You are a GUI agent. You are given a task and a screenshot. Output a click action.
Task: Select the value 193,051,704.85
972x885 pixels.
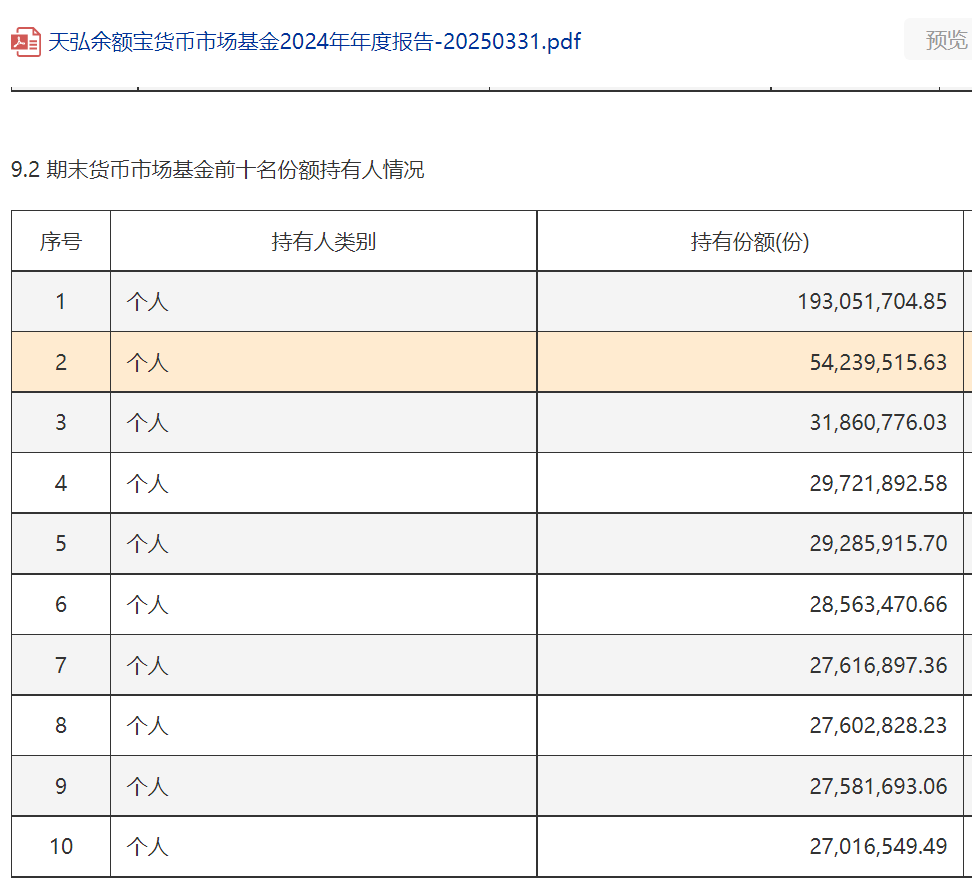872,302
